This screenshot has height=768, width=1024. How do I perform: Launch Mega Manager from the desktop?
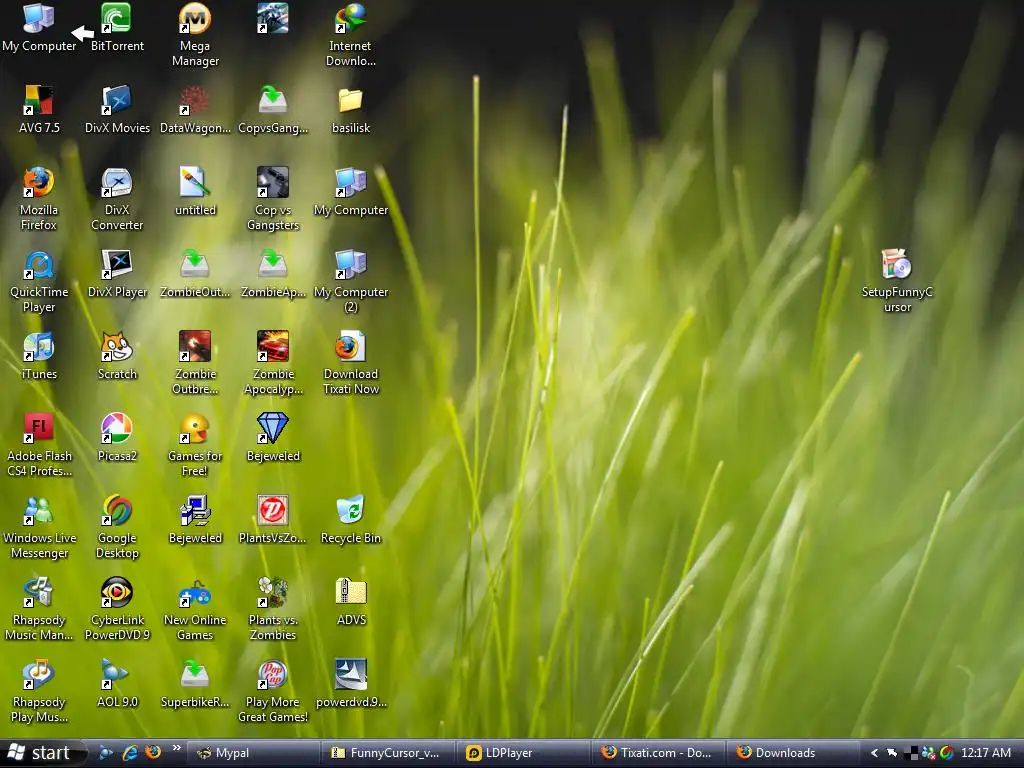tap(195, 34)
